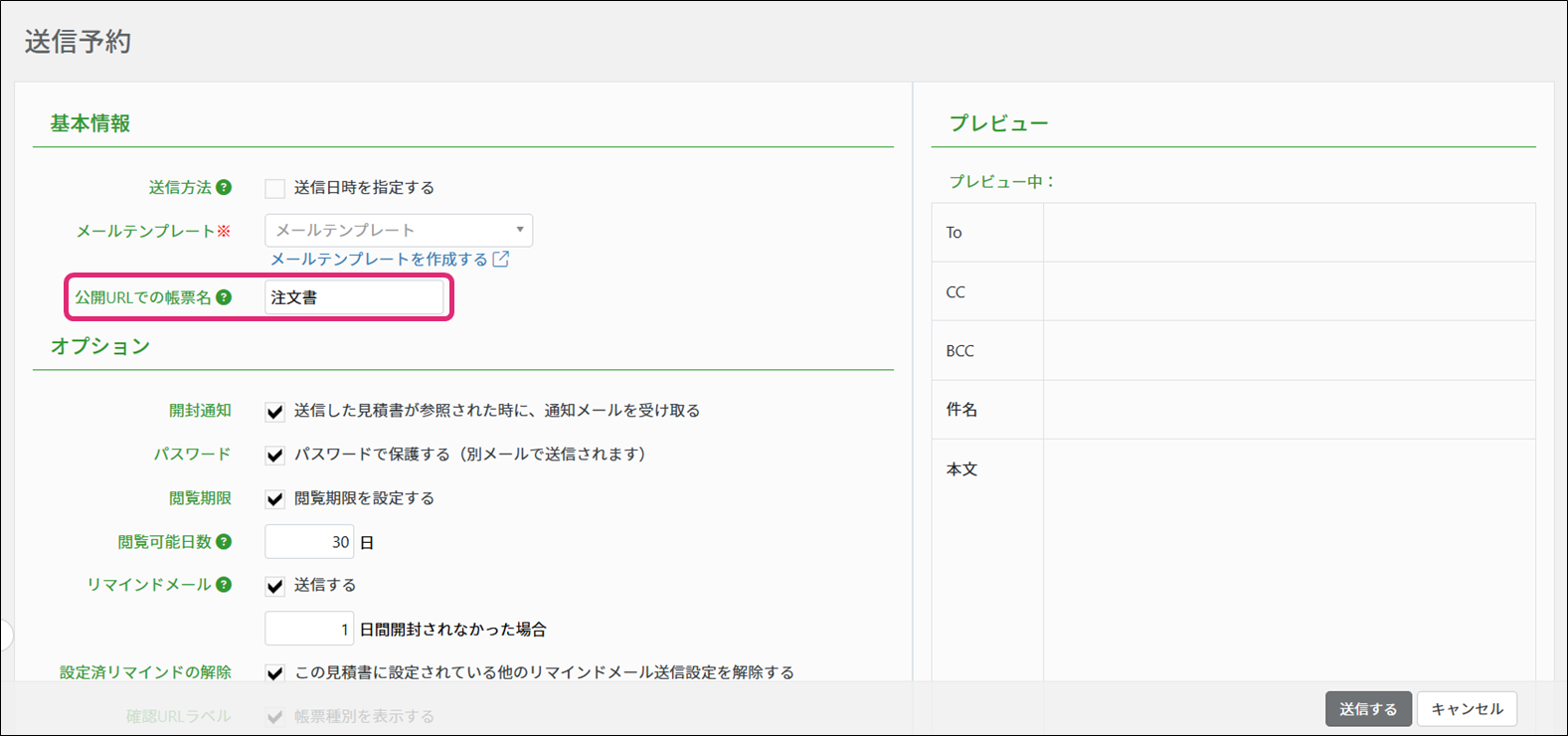Toggle 帳票種別を表示する checkbox
Screen dimensions: 1568x736
pos(275,716)
